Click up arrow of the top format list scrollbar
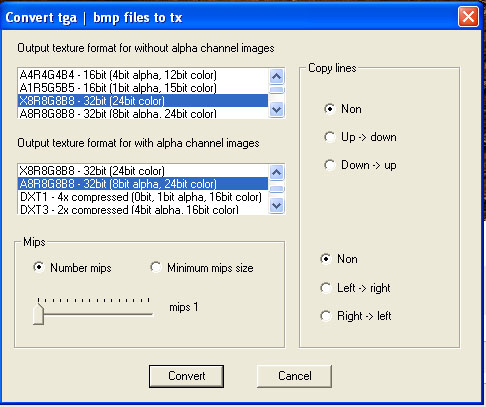The height and width of the screenshot is (407, 486). [x=276, y=77]
